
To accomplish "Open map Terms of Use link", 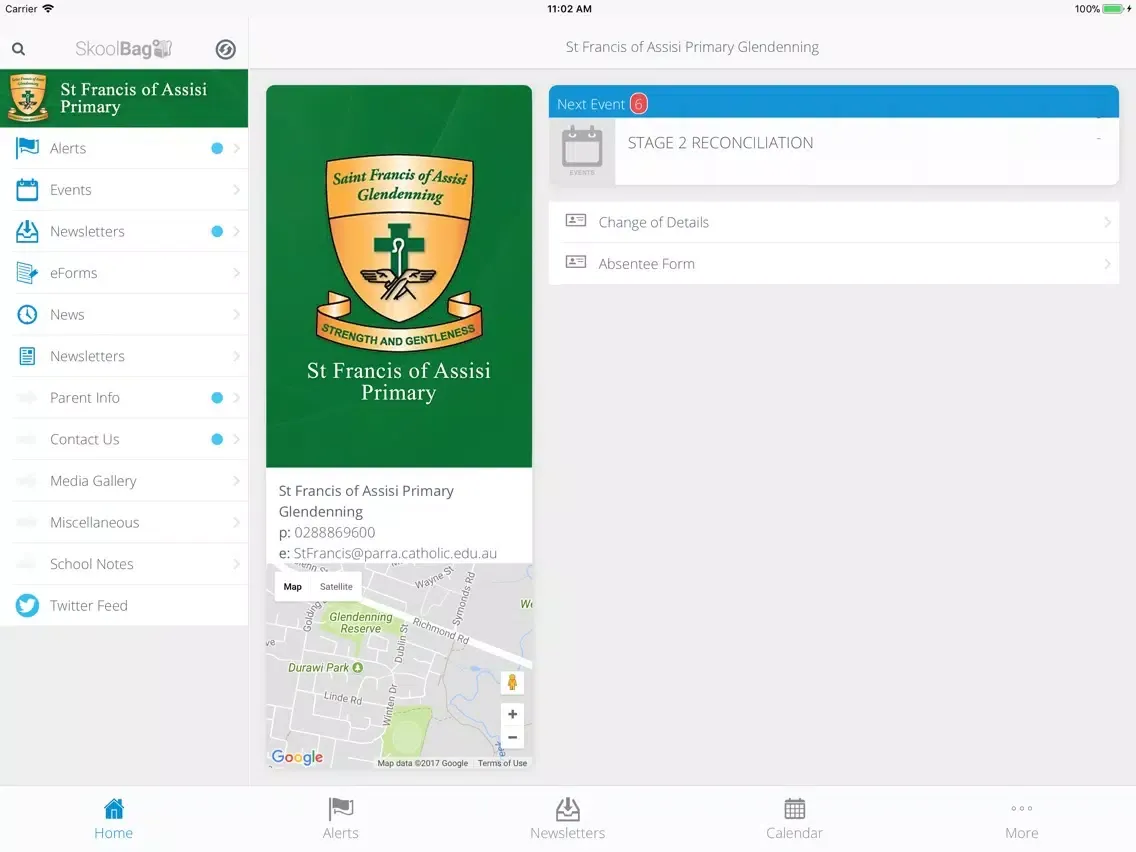I will tap(502, 763).
